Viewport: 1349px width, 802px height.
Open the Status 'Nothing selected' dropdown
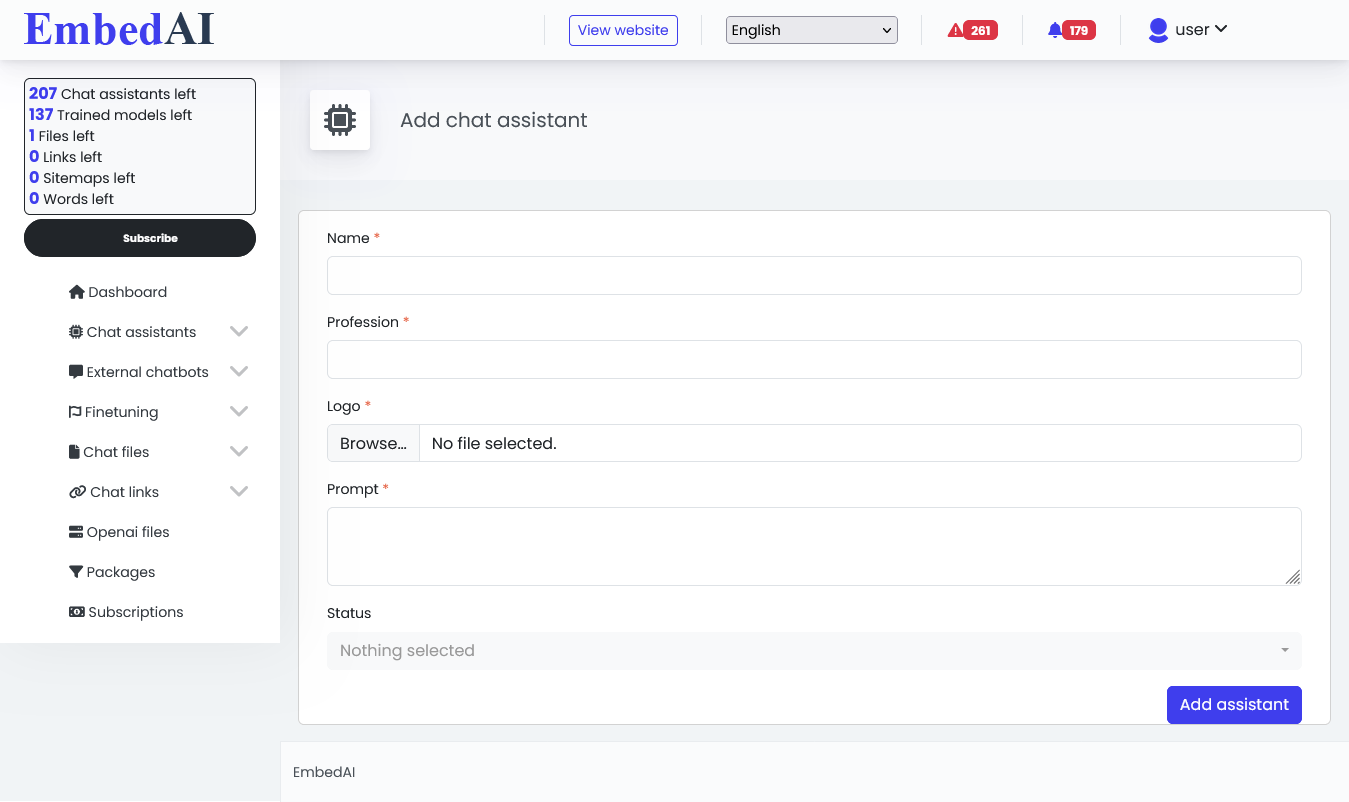(814, 651)
